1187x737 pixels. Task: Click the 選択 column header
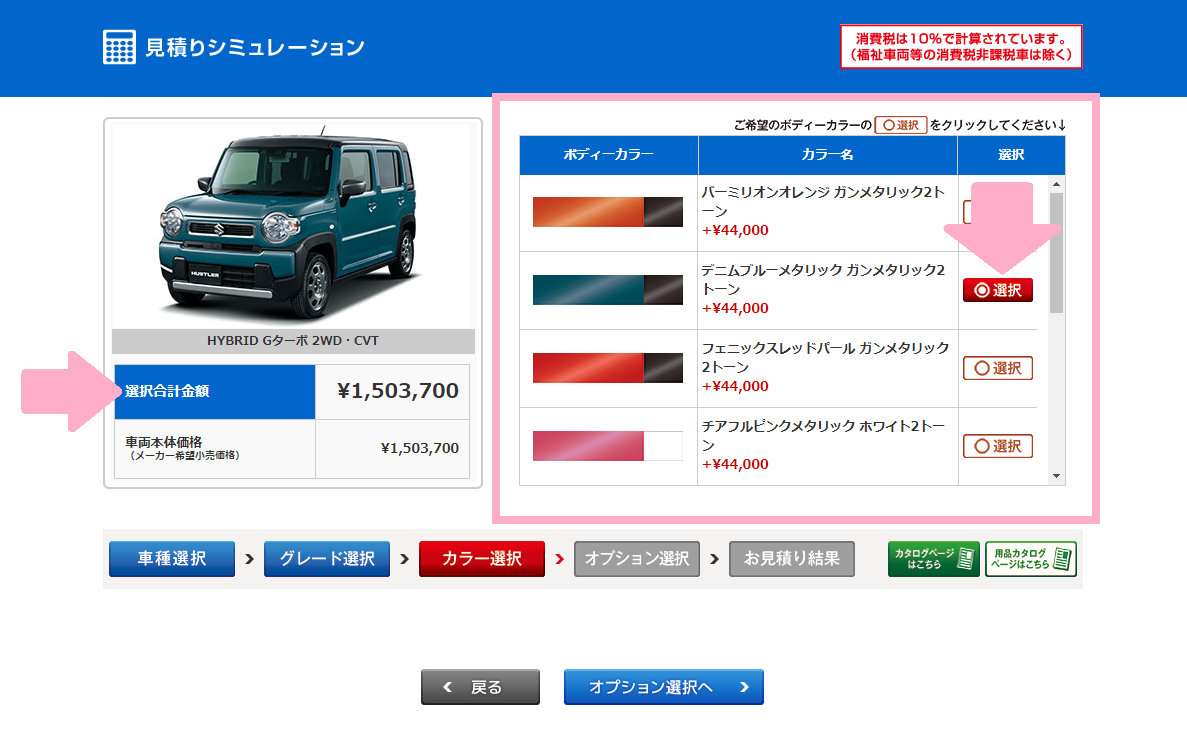(x=1011, y=155)
